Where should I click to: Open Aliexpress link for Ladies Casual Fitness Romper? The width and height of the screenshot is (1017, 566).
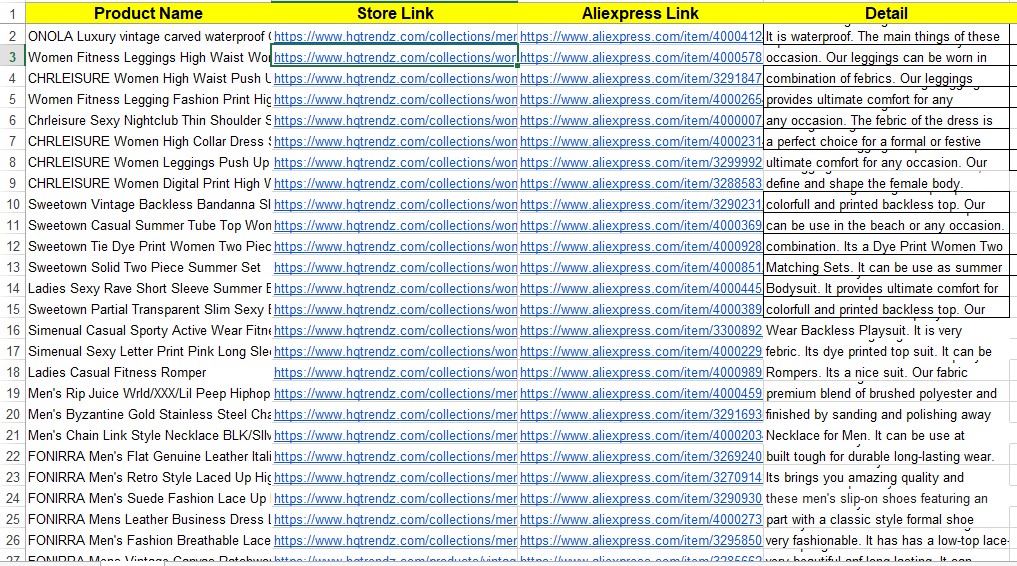click(641, 372)
